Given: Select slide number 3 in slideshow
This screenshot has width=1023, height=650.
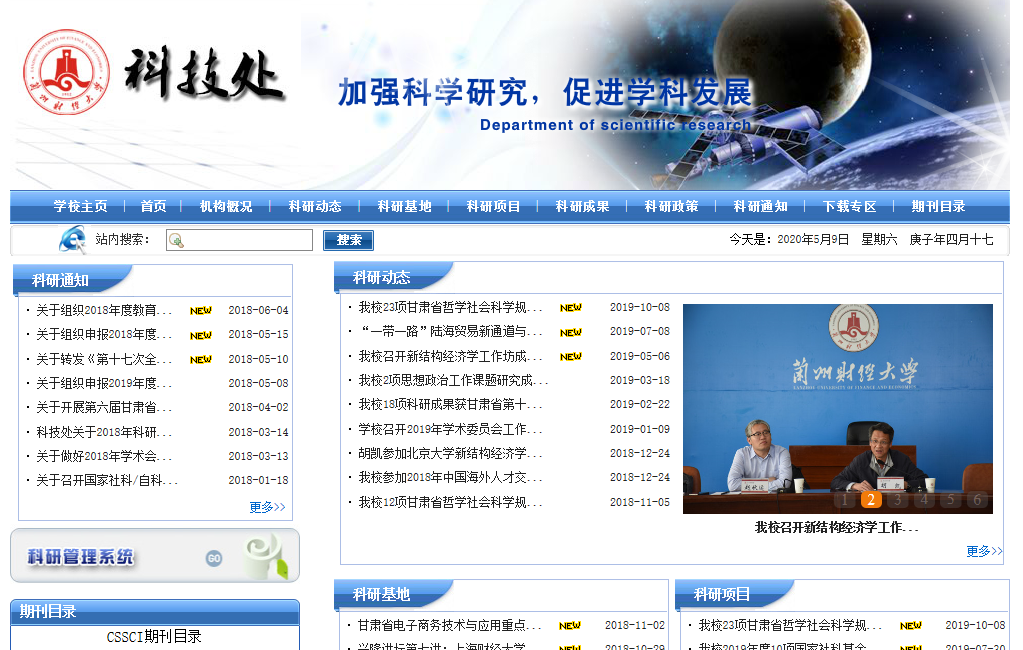Looking at the screenshot, I should pos(898,500).
